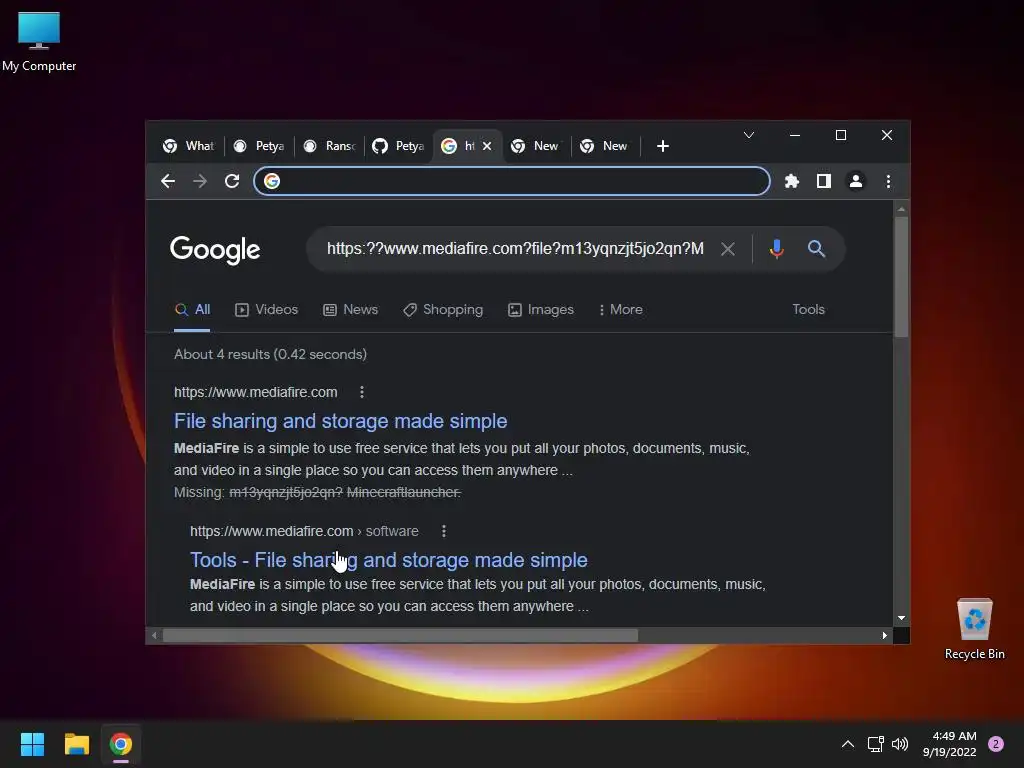Switch to the GitHub Petya tab

click(399, 146)
